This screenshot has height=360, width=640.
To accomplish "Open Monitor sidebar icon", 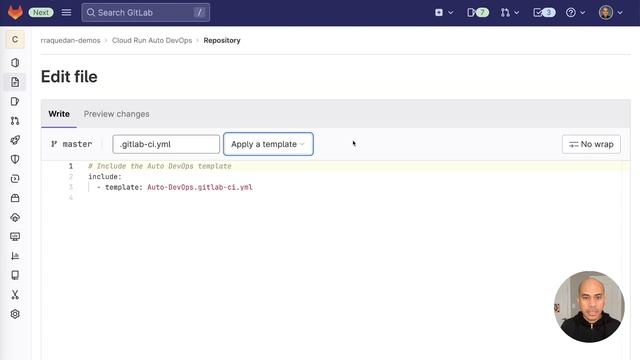I will [15, 237].
